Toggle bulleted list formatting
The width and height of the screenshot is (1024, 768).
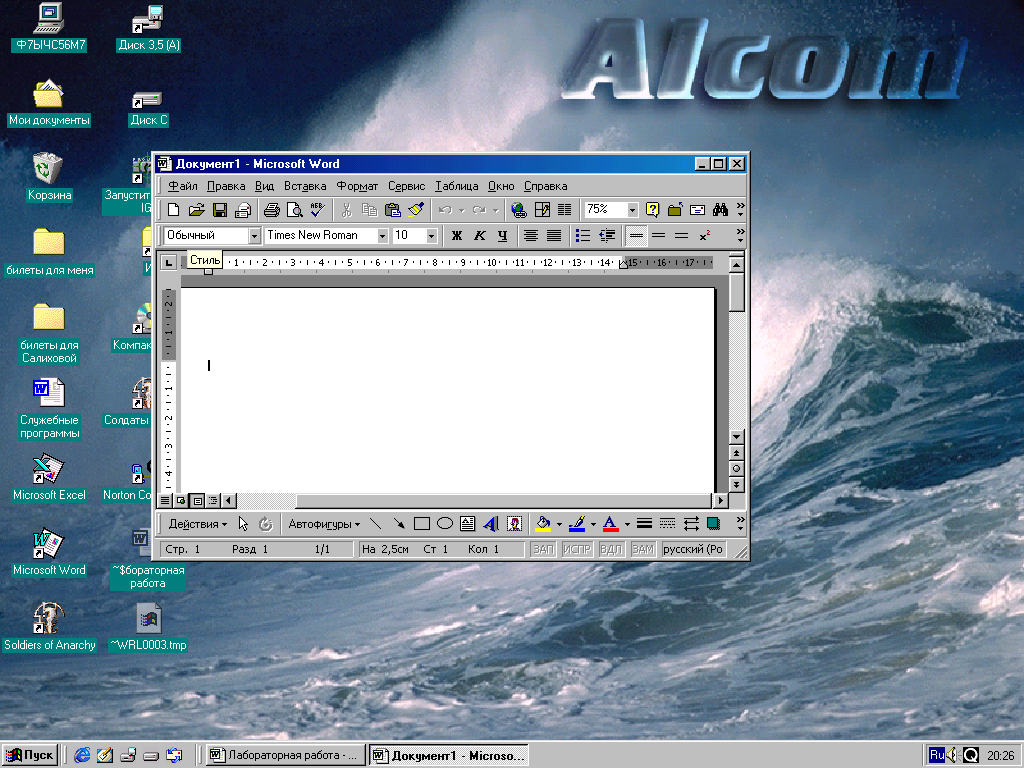tap(583, 235)
